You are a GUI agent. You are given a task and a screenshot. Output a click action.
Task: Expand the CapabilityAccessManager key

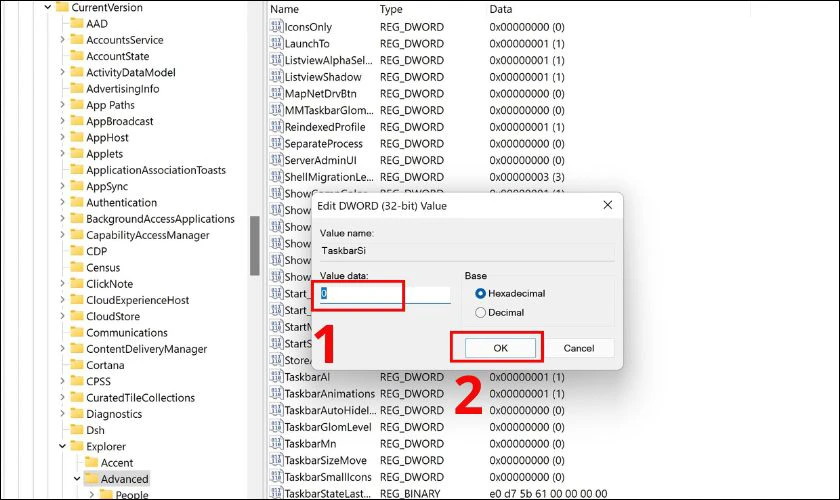coord(62,235)
